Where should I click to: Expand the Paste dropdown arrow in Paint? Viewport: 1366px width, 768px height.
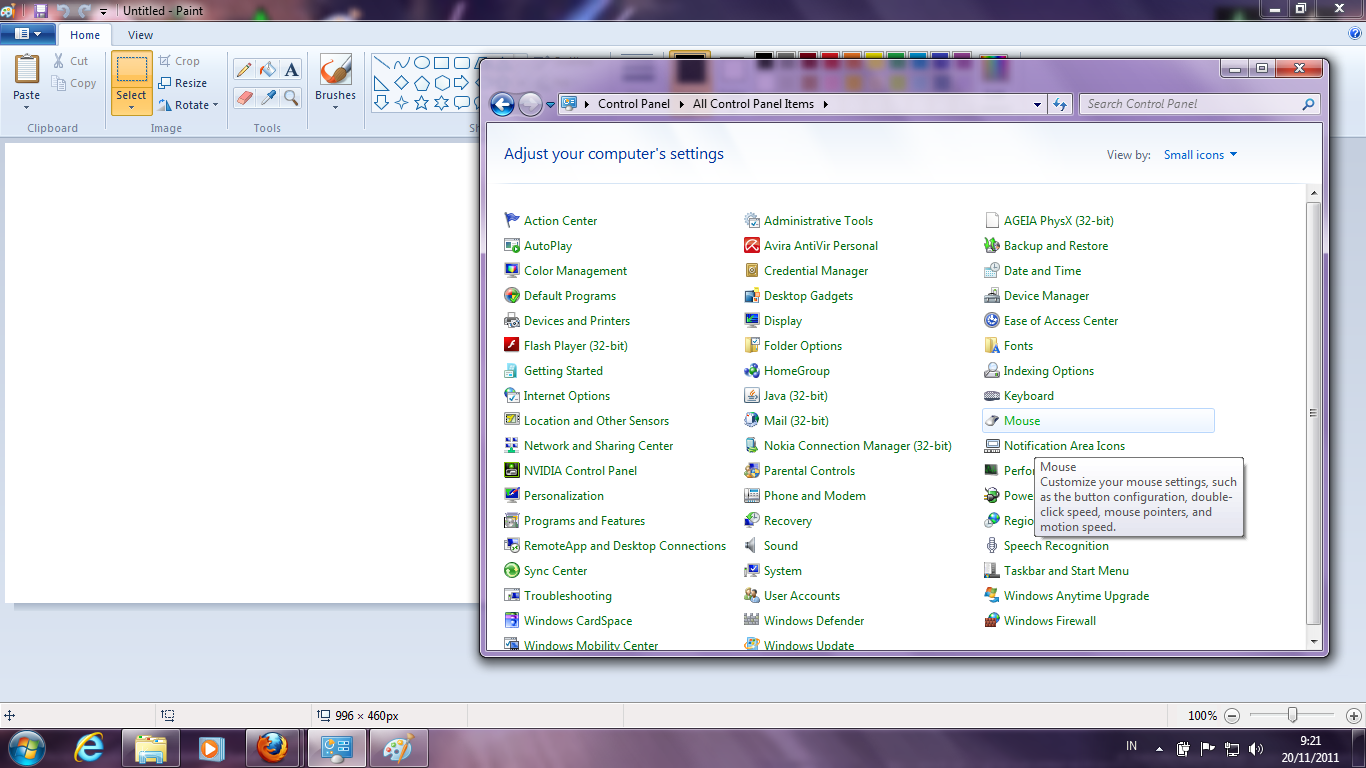coord(27,107)
